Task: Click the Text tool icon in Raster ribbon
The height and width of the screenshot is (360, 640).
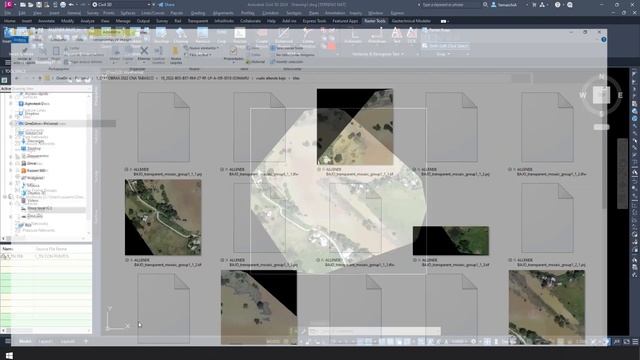Action: (396, 35)
